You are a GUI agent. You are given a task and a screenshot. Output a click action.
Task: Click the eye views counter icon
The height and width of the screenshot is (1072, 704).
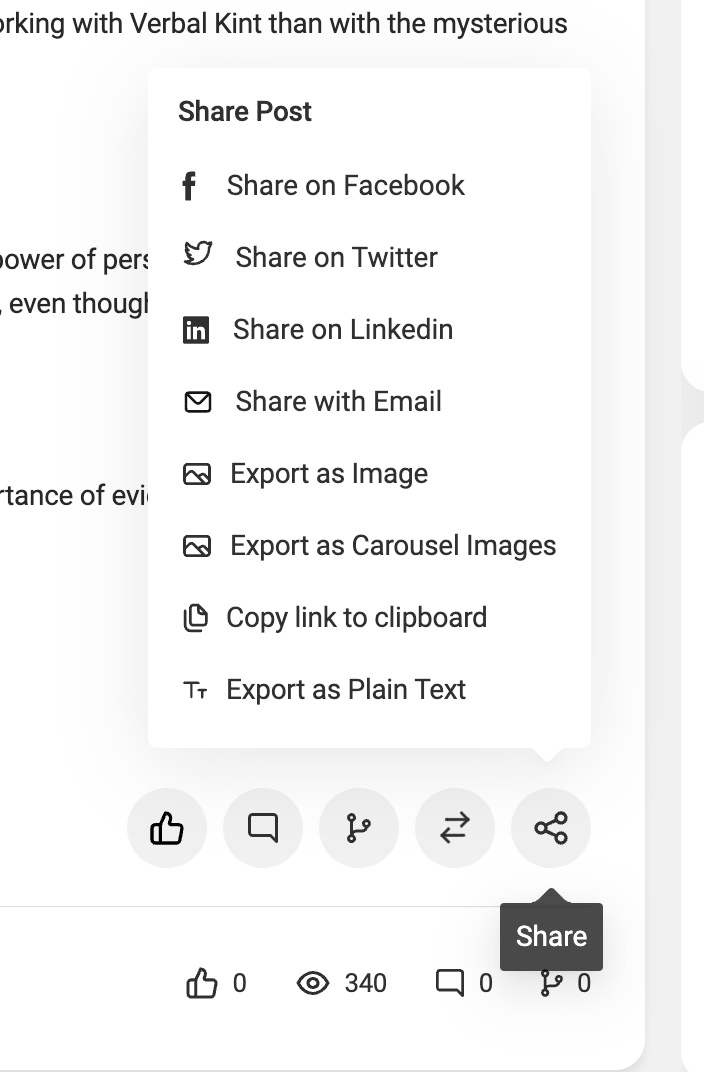click(313, 984)
